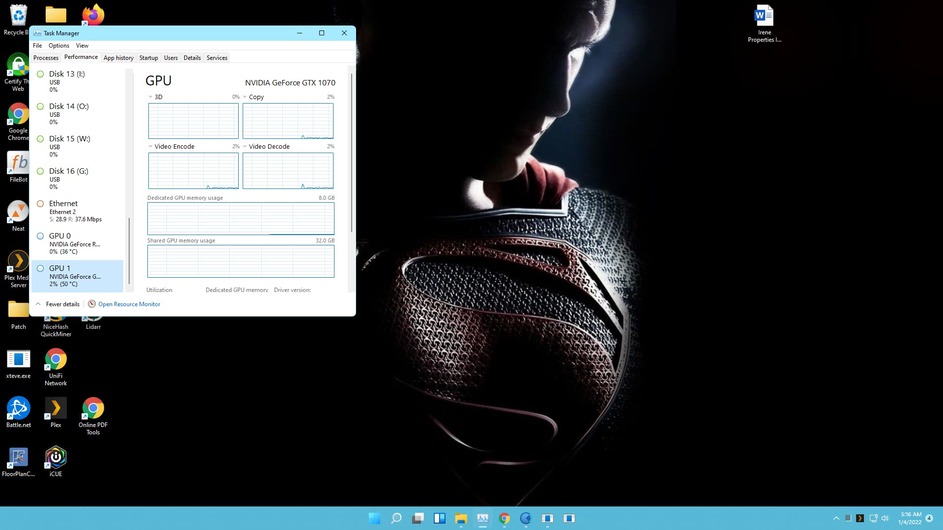Open the Options menu in Task Manager
Viewport: 943px width, 530px height.
point(58,45)
